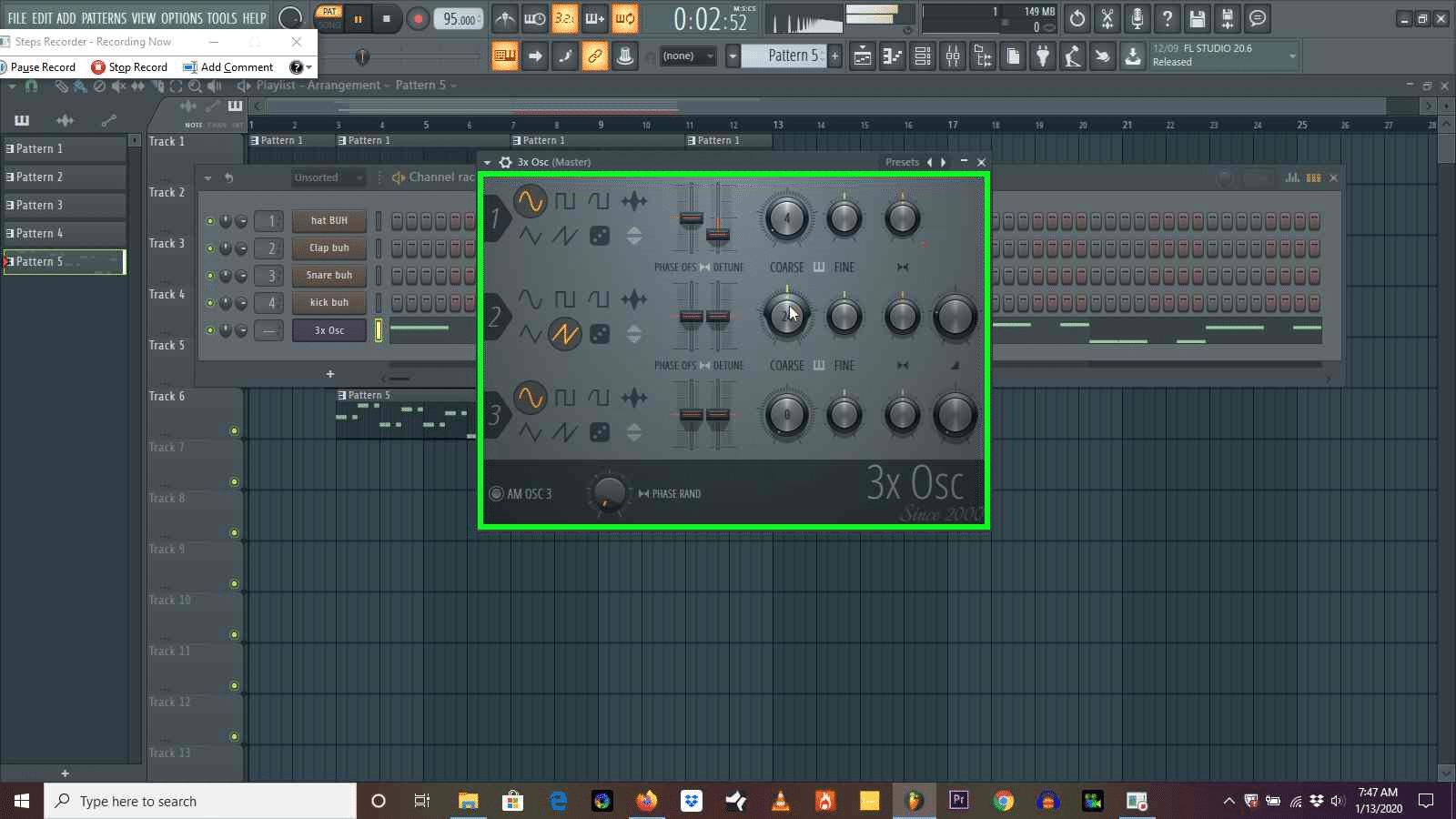
Task: Open the Playlist menu arrow
Action: click(13, 86)
